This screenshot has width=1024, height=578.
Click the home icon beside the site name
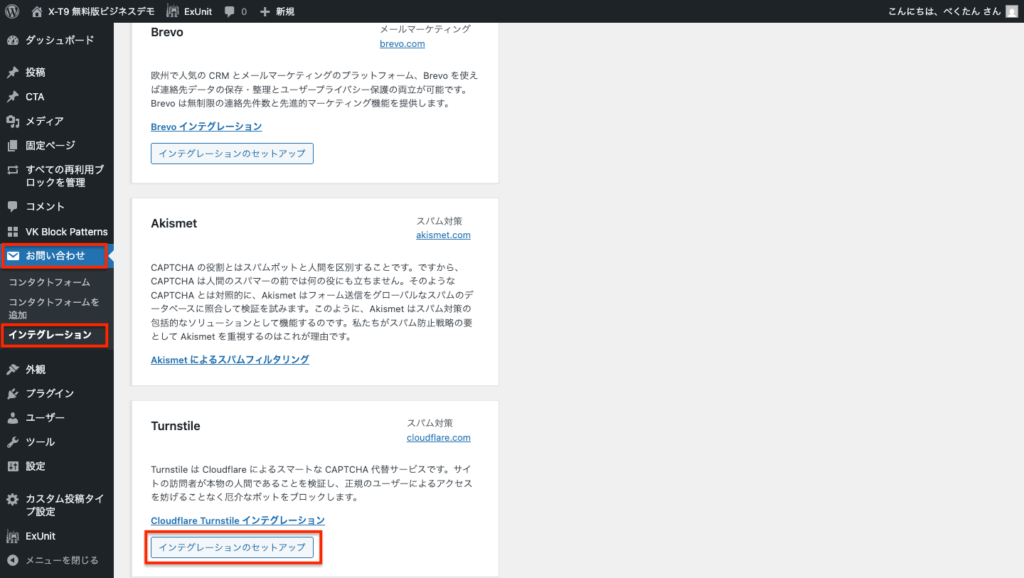pos(37,11)
